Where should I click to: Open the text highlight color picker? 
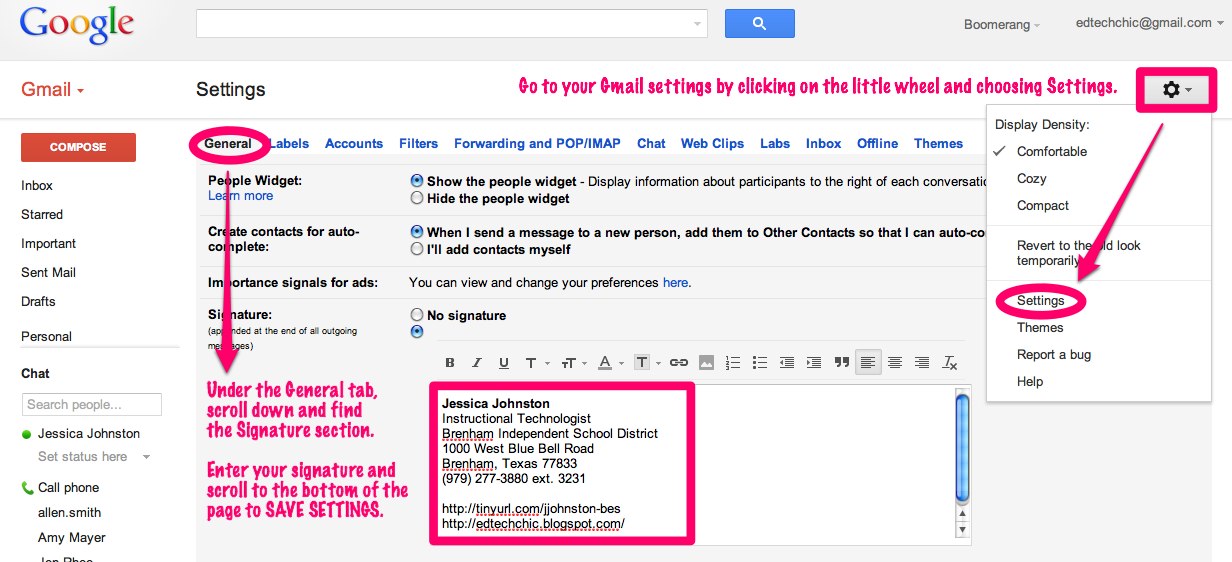[645, 363]
